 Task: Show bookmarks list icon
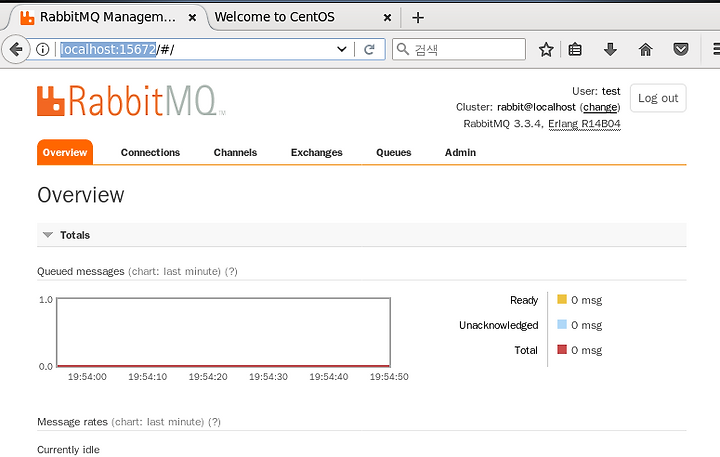575,49
